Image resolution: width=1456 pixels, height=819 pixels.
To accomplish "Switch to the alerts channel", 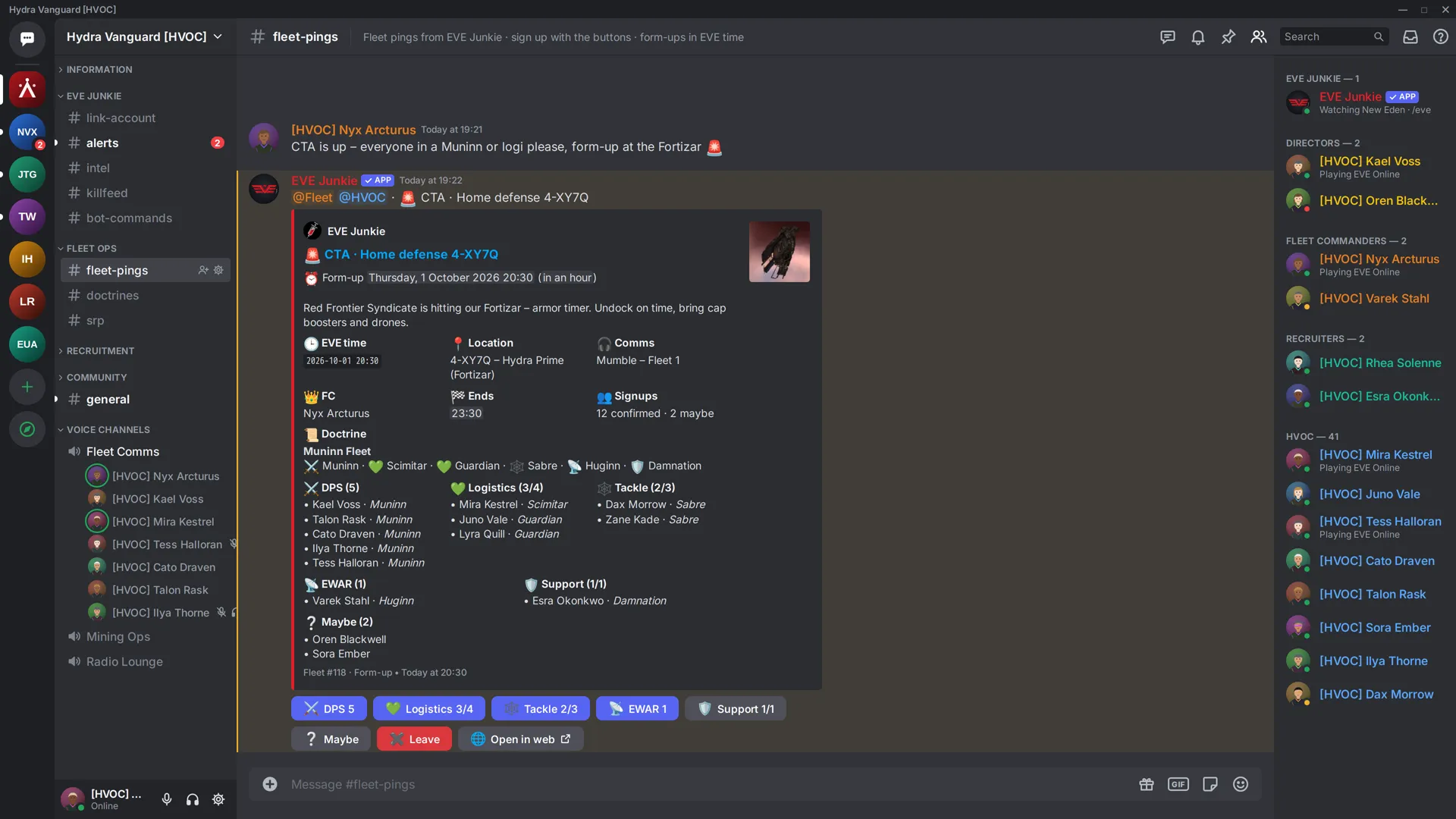I will tap(146, 143).
